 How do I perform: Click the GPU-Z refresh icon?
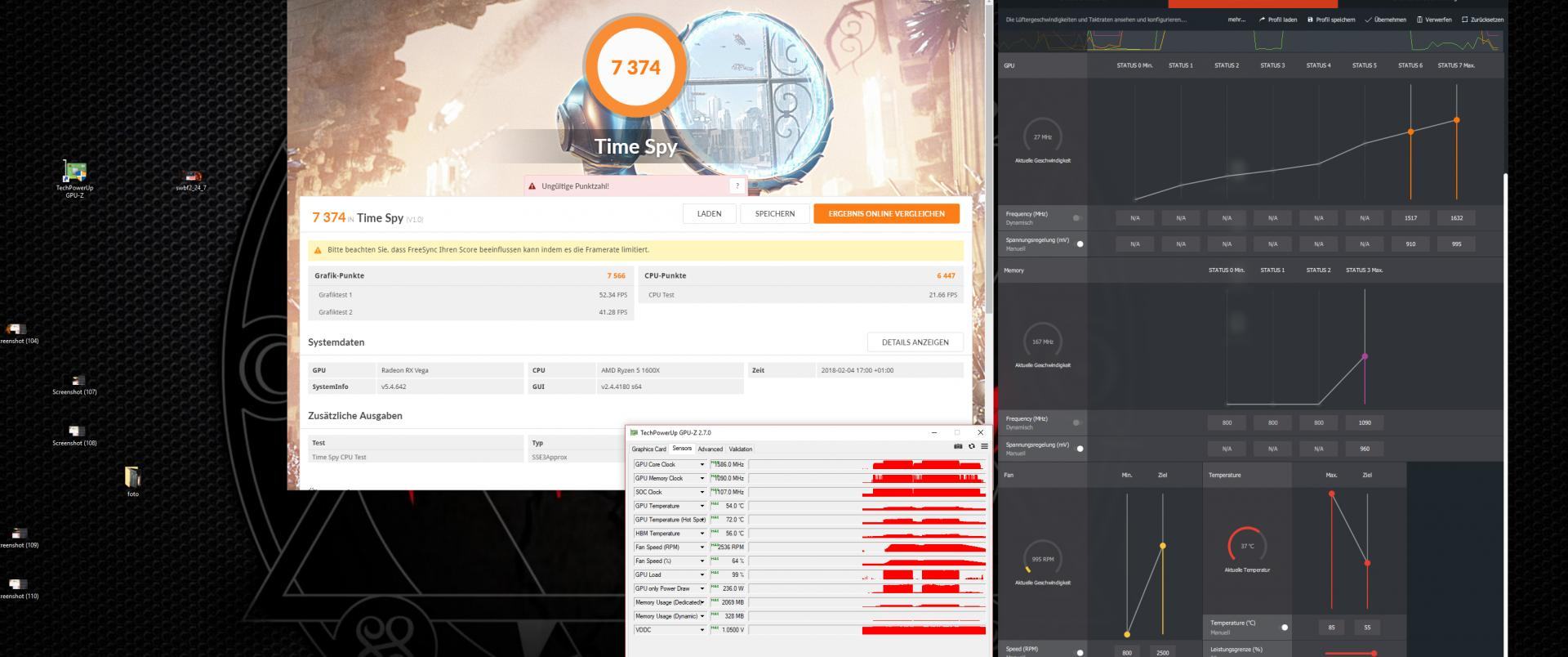(x=971, y=446)
